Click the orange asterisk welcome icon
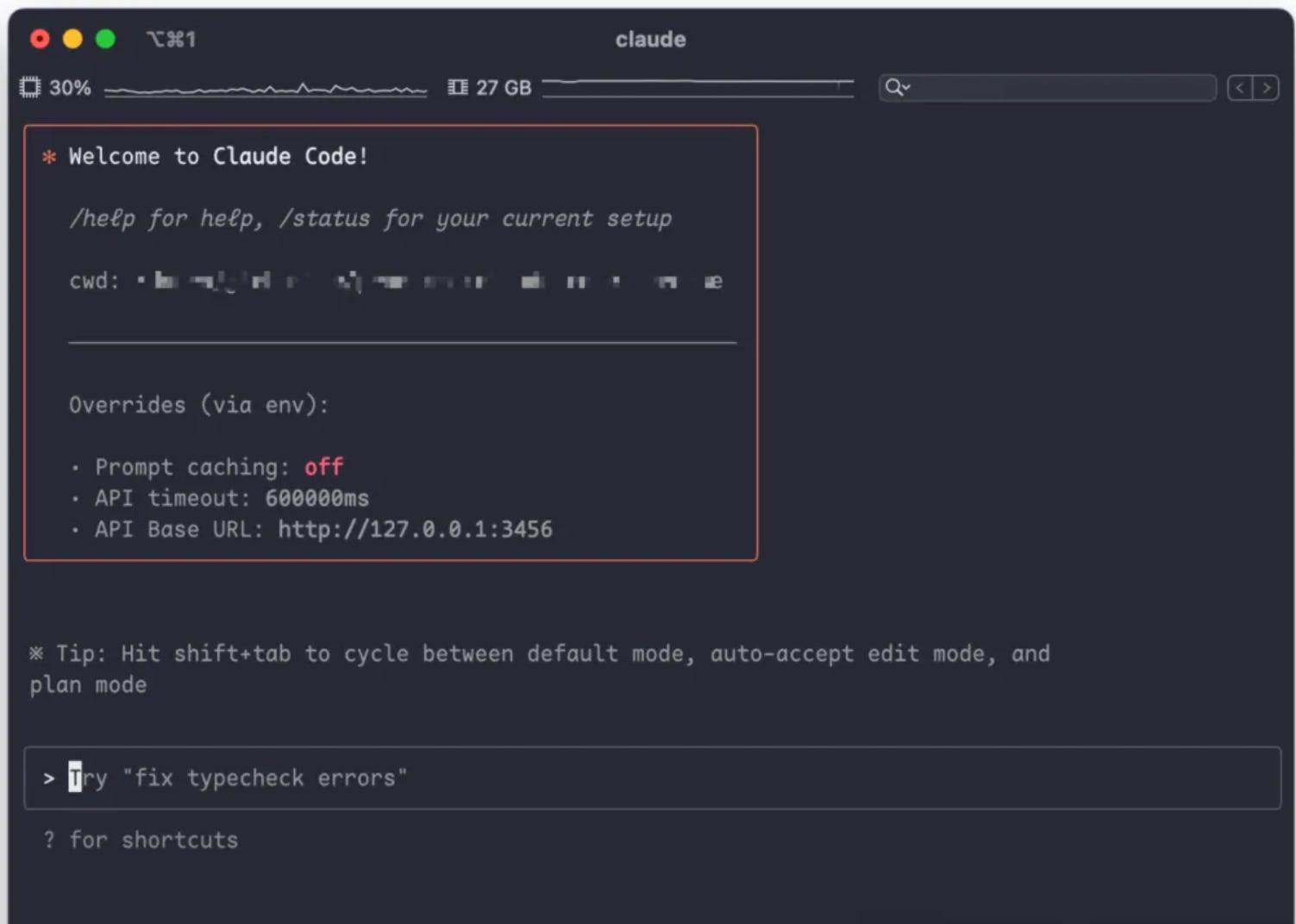Screen dimensions: 1296x924 point(49,157)
